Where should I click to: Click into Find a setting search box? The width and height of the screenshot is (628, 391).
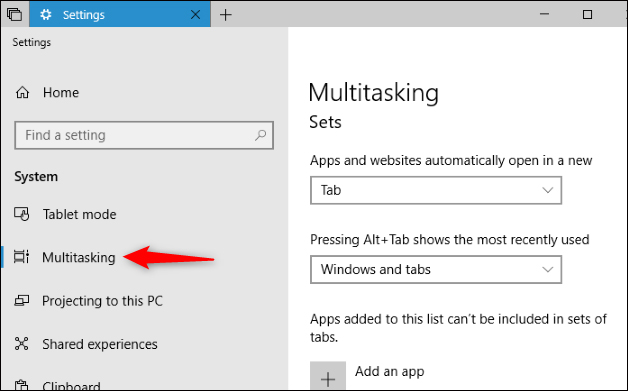(144, 135)
